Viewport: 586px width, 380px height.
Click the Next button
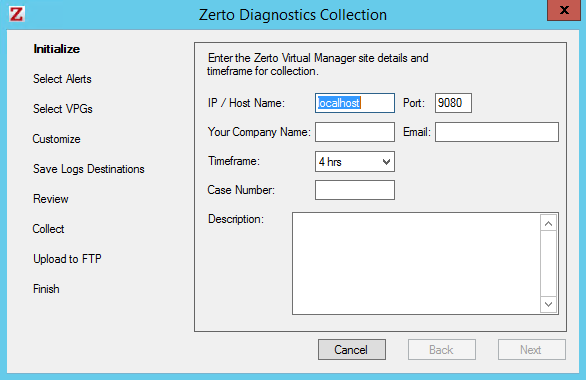(532, 350)
